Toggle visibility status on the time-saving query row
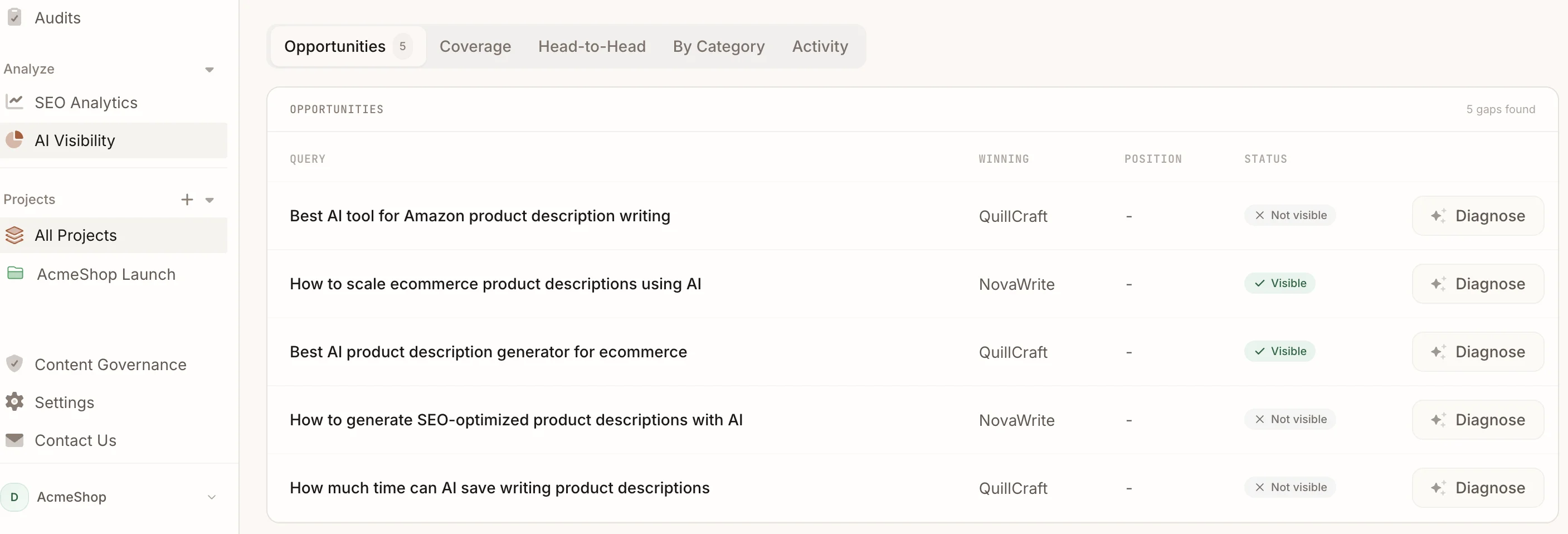1568x534 pixels. (x=1290, y=487)
